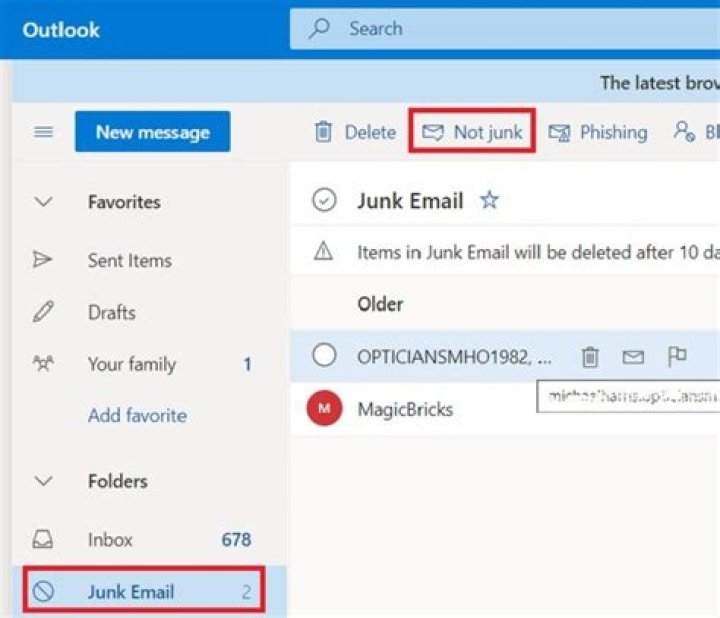Click the Older group header
Screen dimensions: 720x618
tap(380, 304)
